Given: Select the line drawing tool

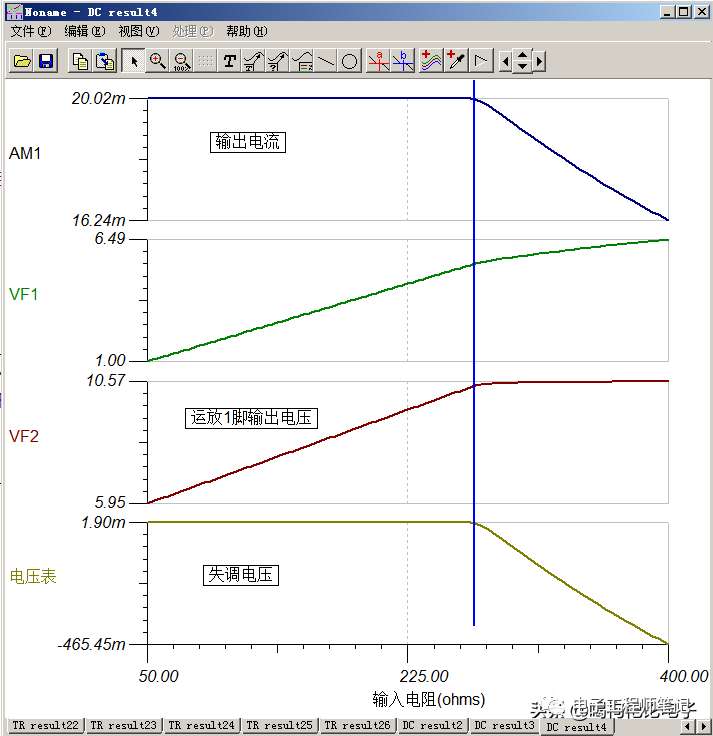Looking at the screenshot, I should (x=326, y=61).
